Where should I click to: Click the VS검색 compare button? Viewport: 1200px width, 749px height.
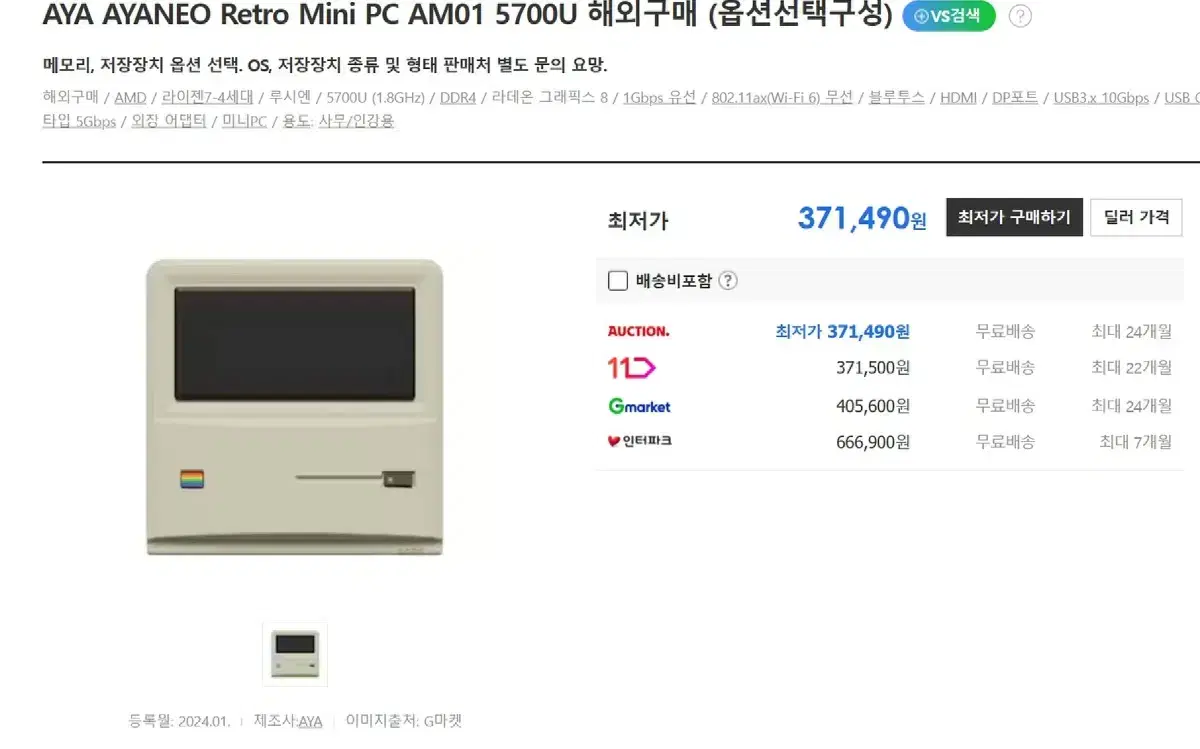[949, 16]
